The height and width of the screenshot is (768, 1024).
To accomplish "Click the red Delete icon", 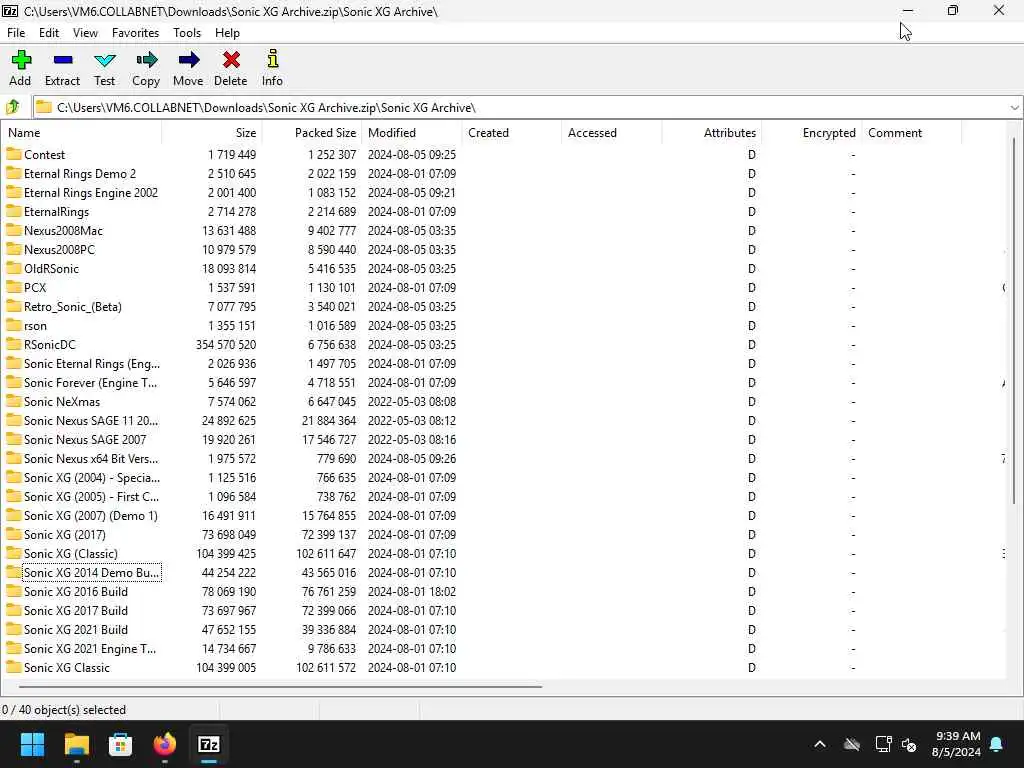I will (x=231, y=60).
